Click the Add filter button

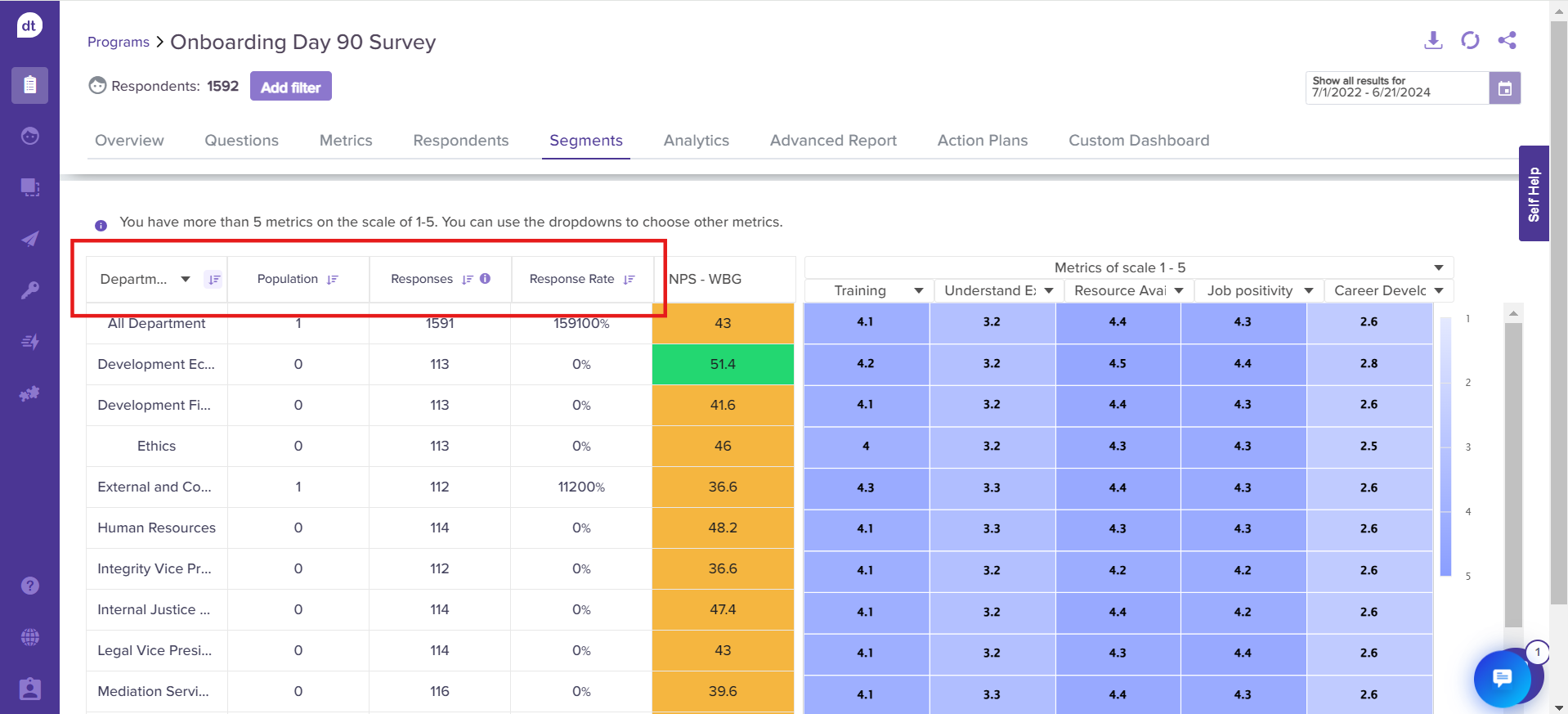[290, 87]
